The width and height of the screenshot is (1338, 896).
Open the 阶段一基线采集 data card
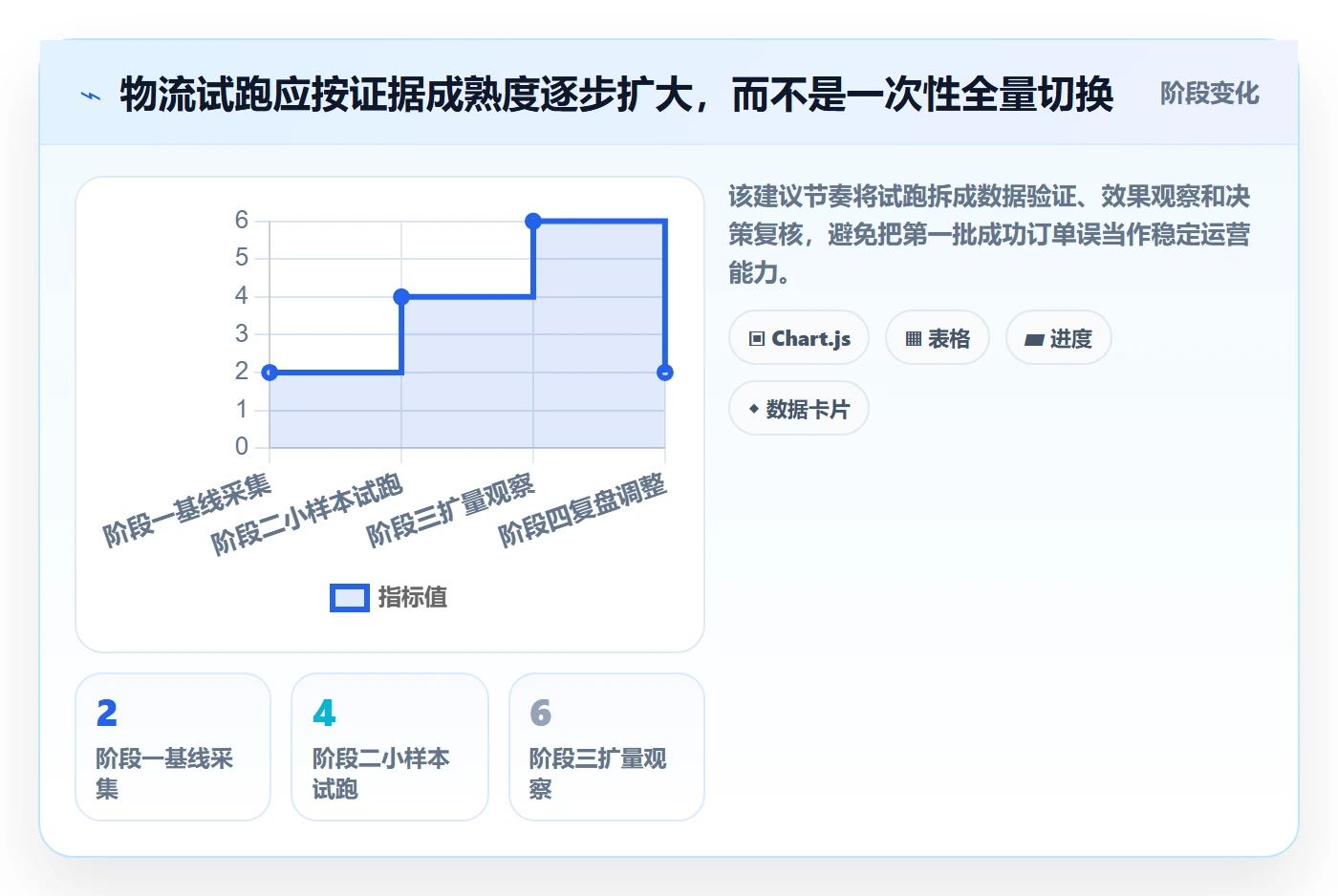coord(173,747)
